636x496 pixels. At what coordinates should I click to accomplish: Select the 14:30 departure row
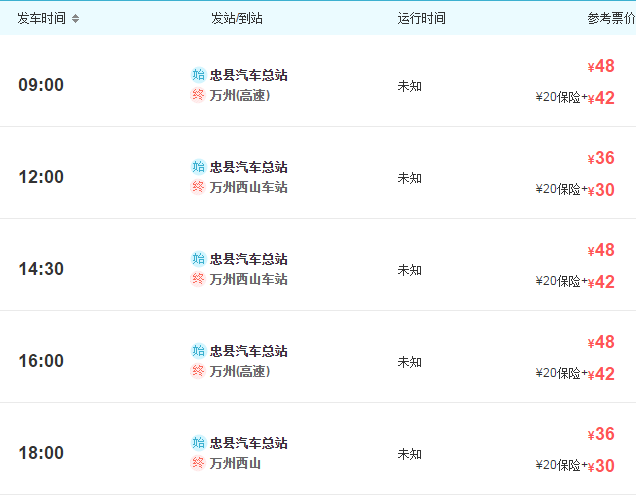tap(318, 265)
